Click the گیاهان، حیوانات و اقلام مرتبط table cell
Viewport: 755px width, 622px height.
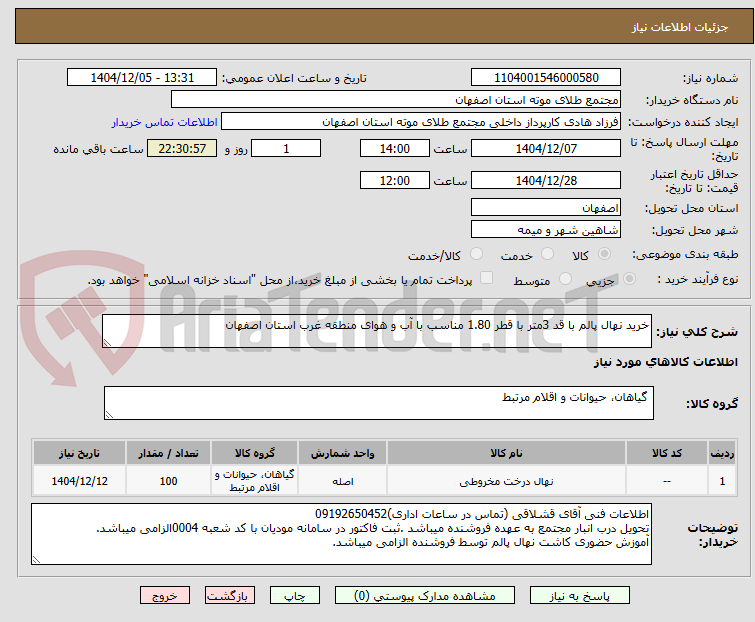click(x=254, y=480)
